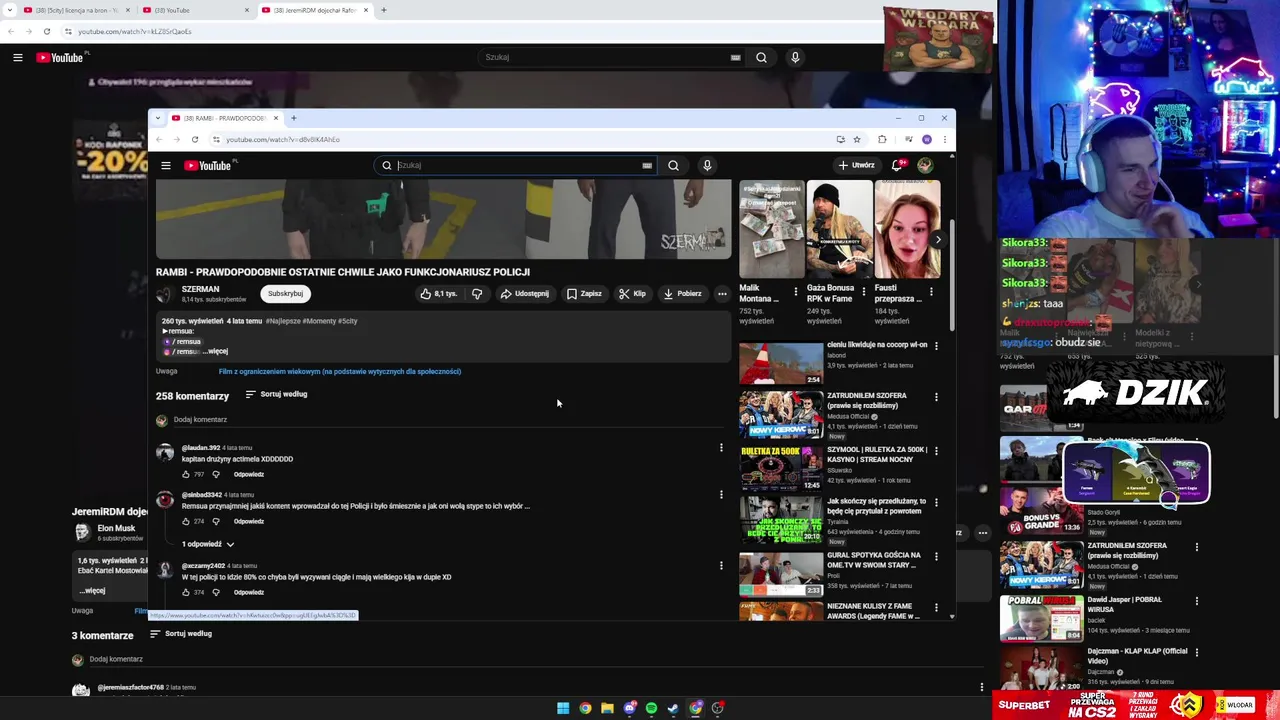1280x720 pixels.
Task: Subscribe to SZERMAN with Subskrybuj button
Action: (285, 294)
